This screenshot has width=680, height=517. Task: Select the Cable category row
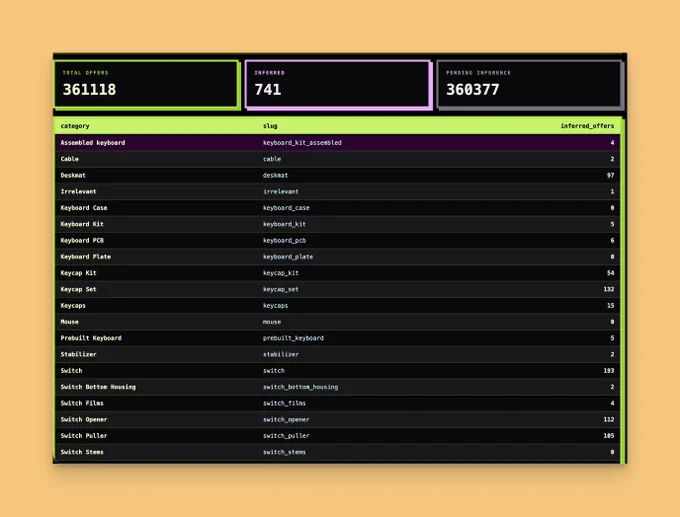click(x=337, y=159)
